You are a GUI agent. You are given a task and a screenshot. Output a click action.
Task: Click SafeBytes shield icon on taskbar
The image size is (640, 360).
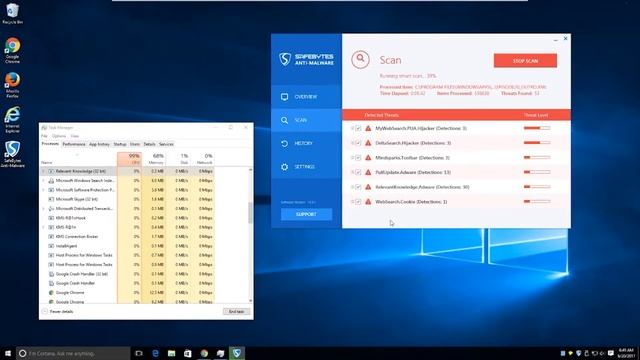[x=237, y=353]
